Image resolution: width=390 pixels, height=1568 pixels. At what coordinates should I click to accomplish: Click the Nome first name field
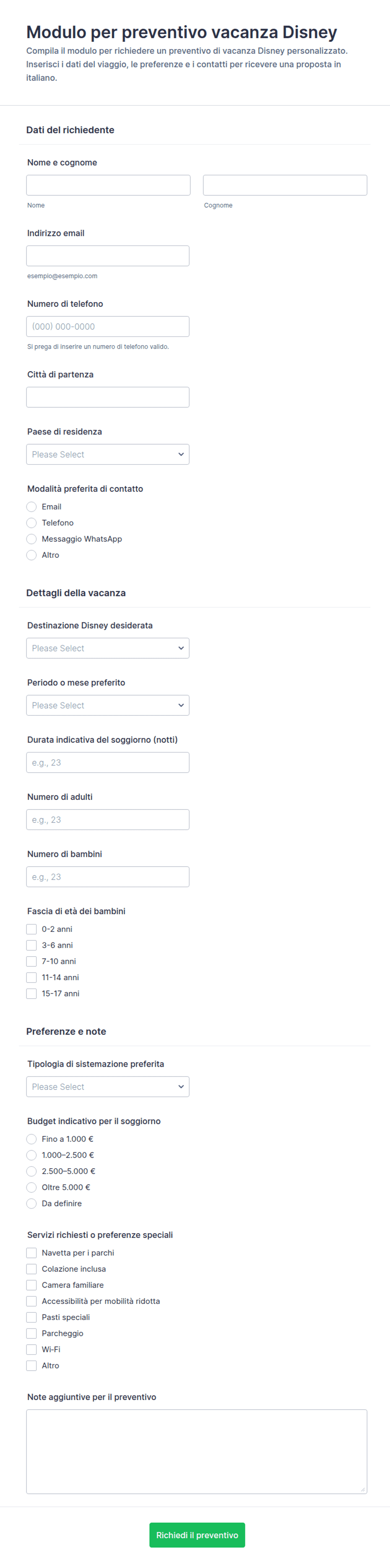point(108,185)
